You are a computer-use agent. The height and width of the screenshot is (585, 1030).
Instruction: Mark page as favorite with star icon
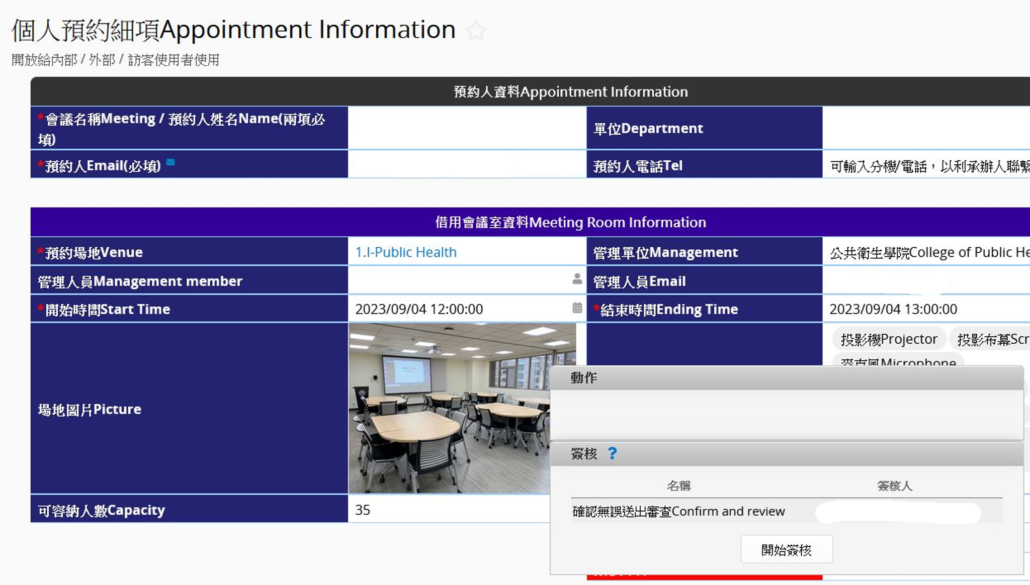pos(476,31)
